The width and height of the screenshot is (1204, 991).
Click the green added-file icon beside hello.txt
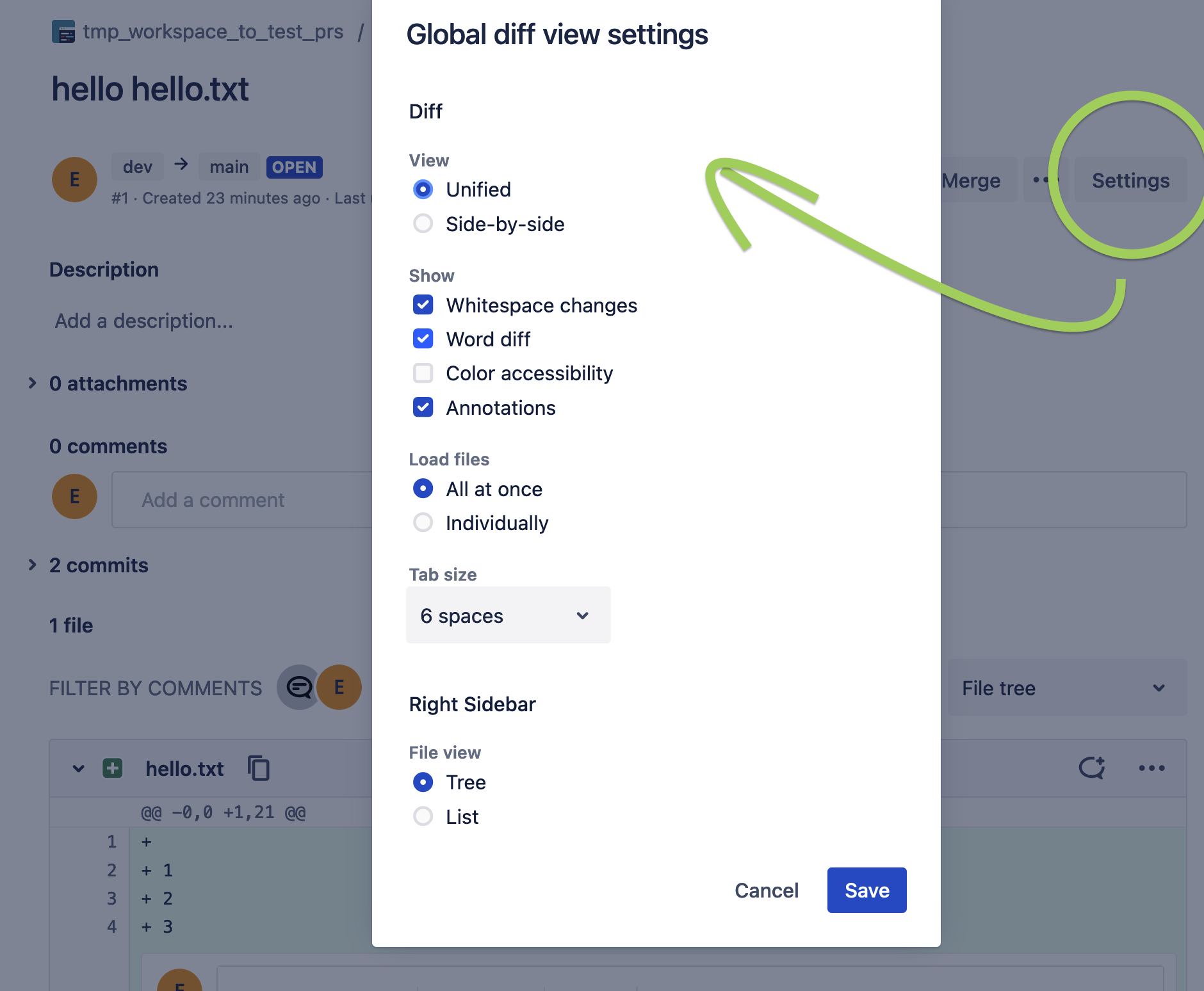click(113, 768)
